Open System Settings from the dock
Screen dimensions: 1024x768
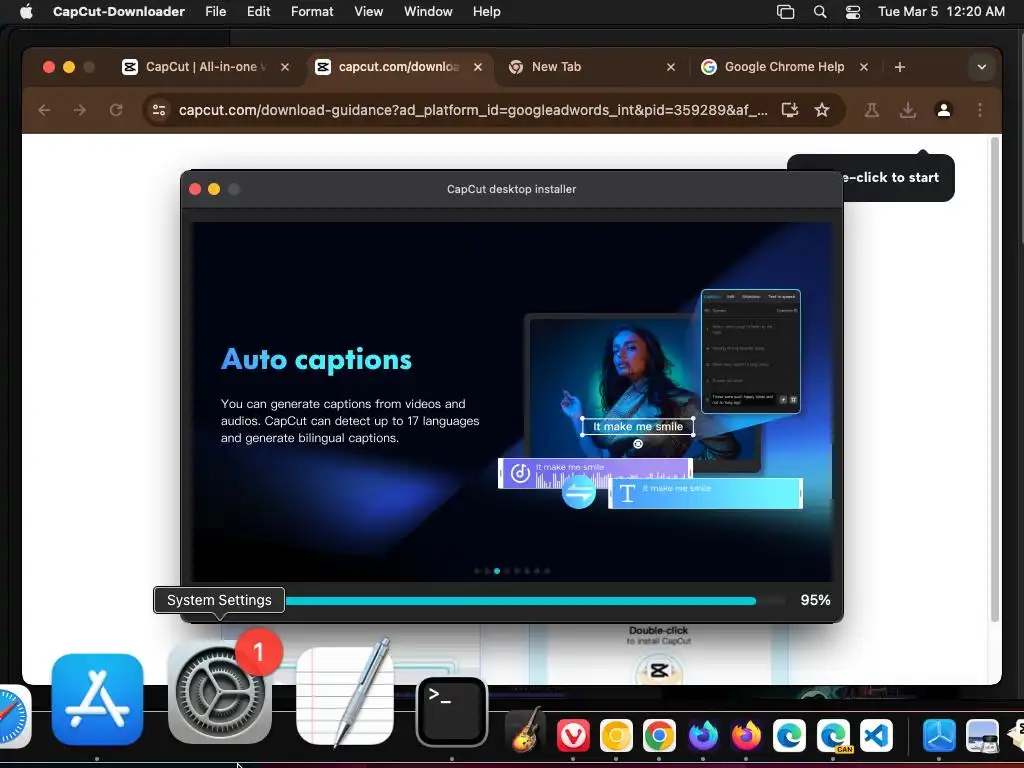pyautogui.click(x=219, y=694)
